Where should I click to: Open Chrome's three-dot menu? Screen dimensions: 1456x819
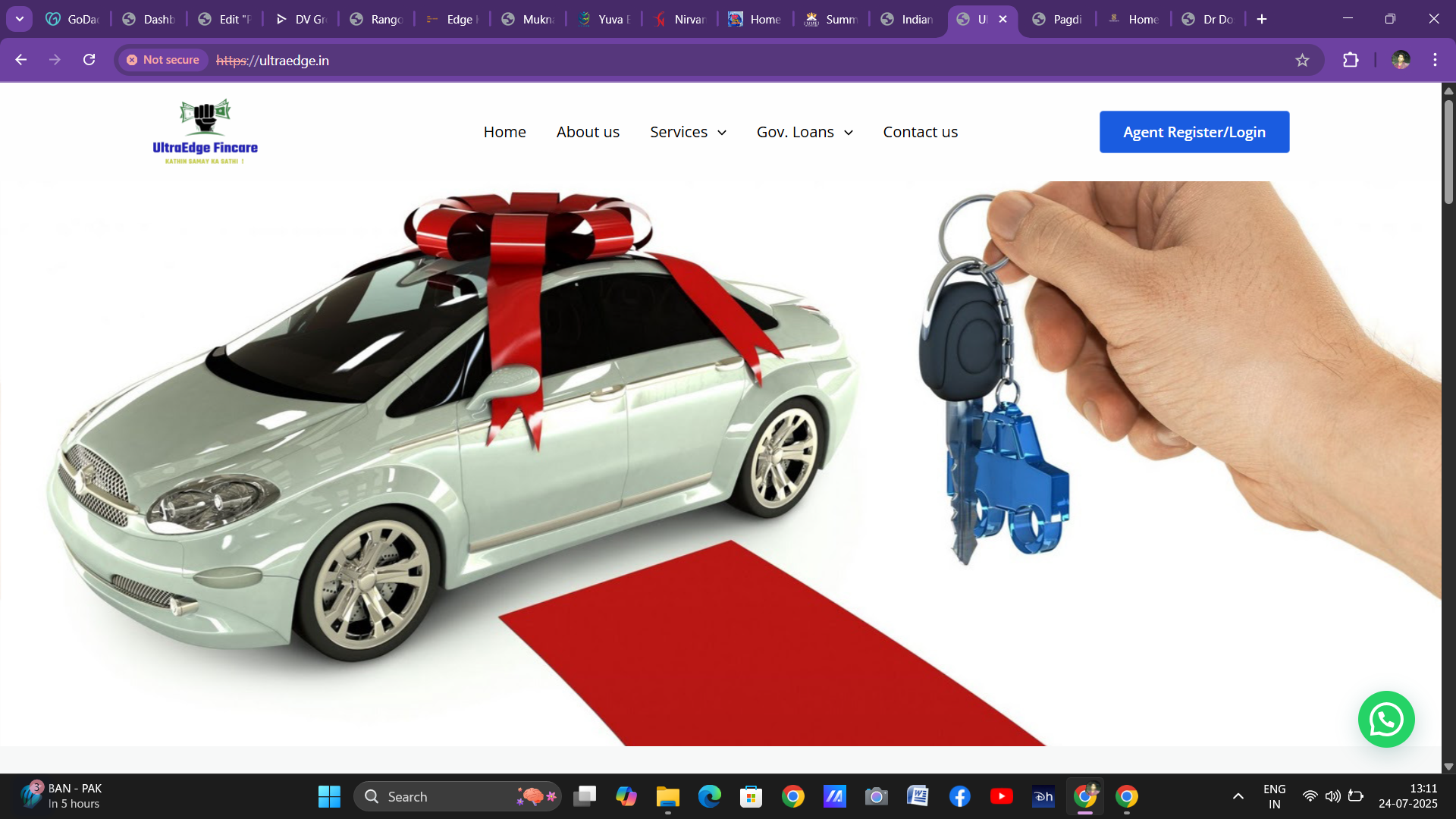click(x=1435, y=60)
